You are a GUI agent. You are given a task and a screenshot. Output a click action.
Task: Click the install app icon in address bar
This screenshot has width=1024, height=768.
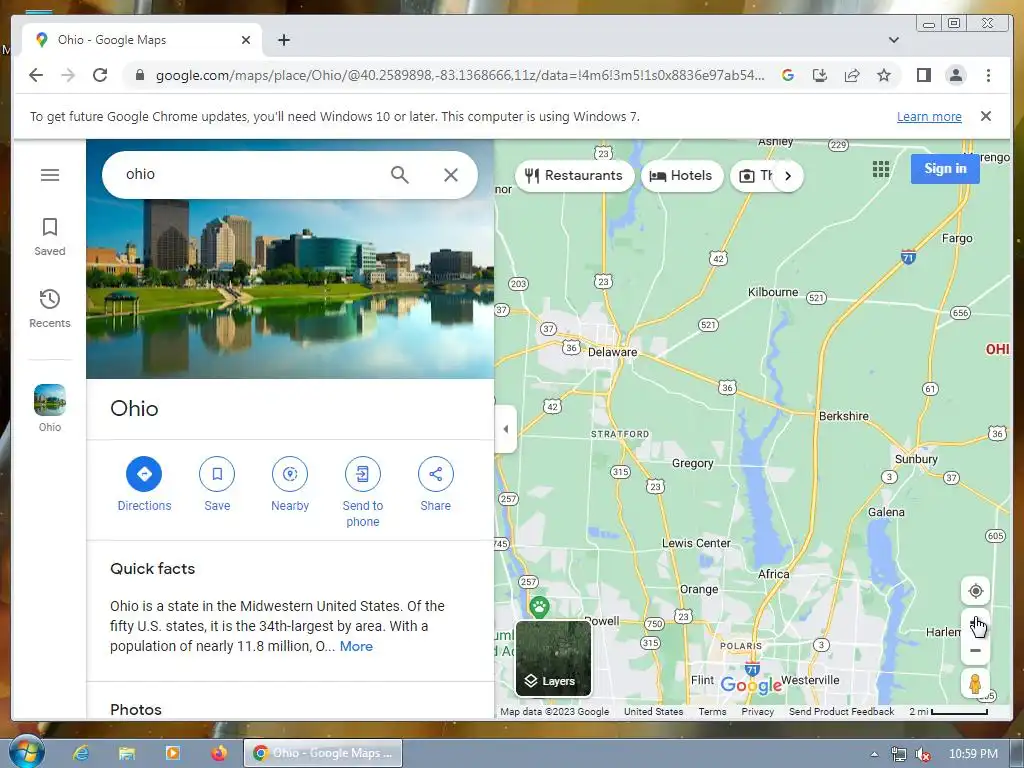(820, 75)
